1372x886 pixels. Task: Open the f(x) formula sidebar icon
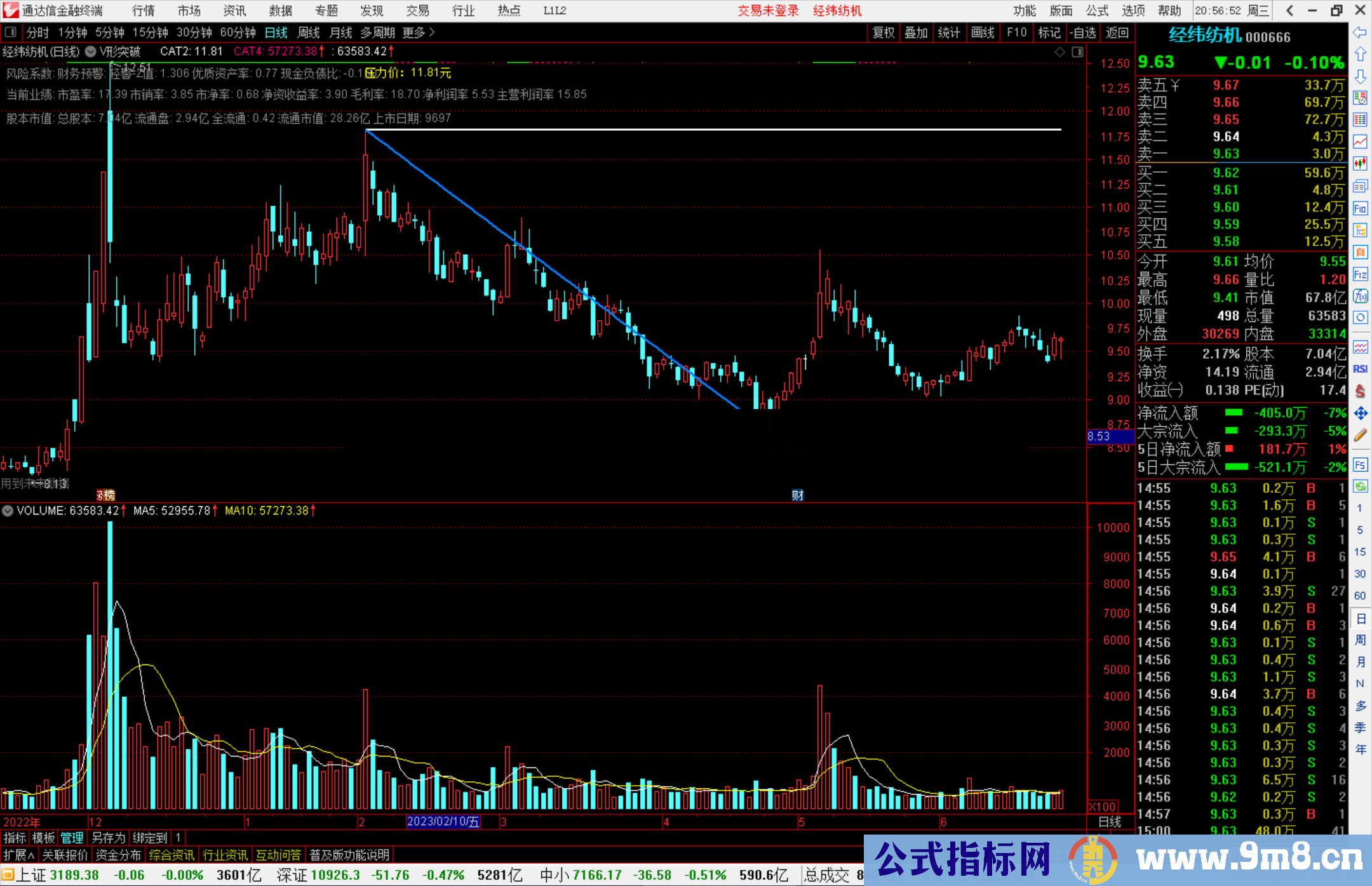(1360, 296)
